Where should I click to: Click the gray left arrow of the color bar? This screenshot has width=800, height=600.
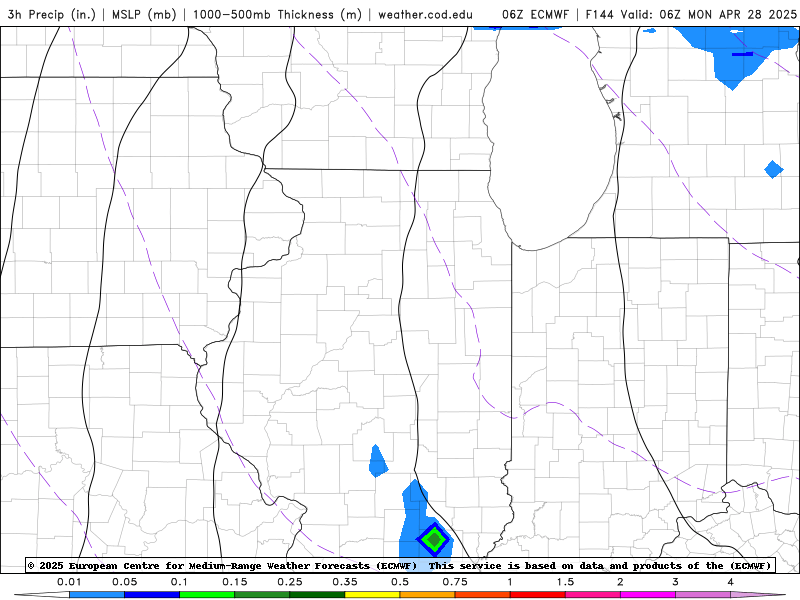pyautogui.click(x=42, y=595)
